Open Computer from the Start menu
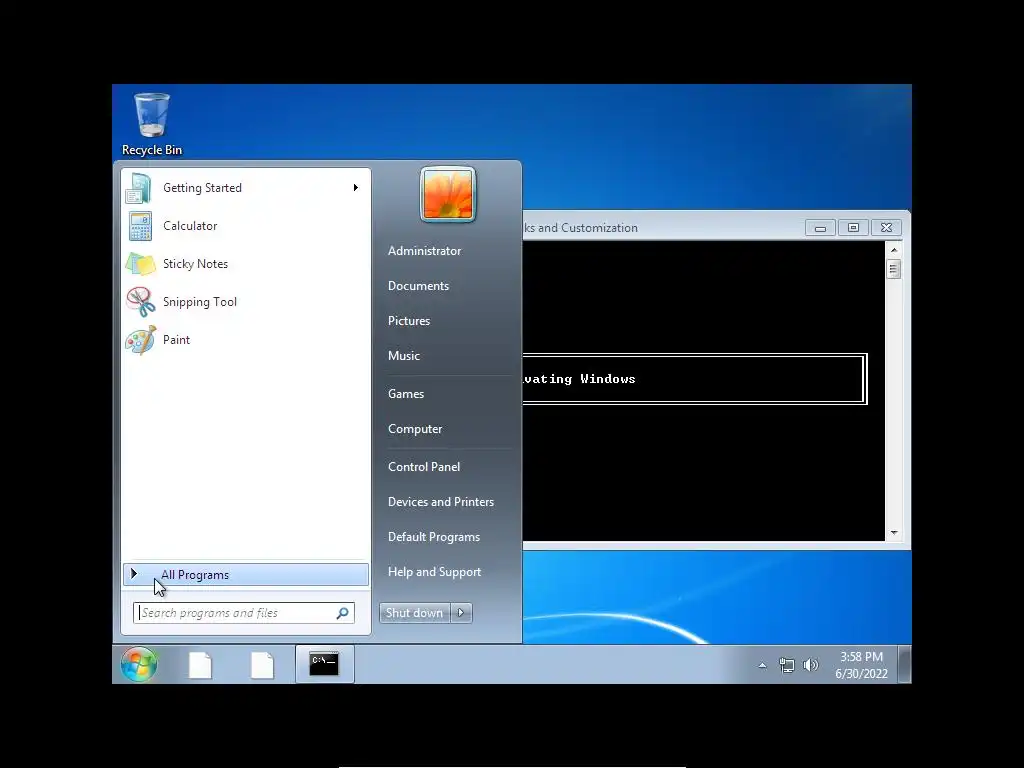This screenshot has width=1024, height=768. pos(415,429)
